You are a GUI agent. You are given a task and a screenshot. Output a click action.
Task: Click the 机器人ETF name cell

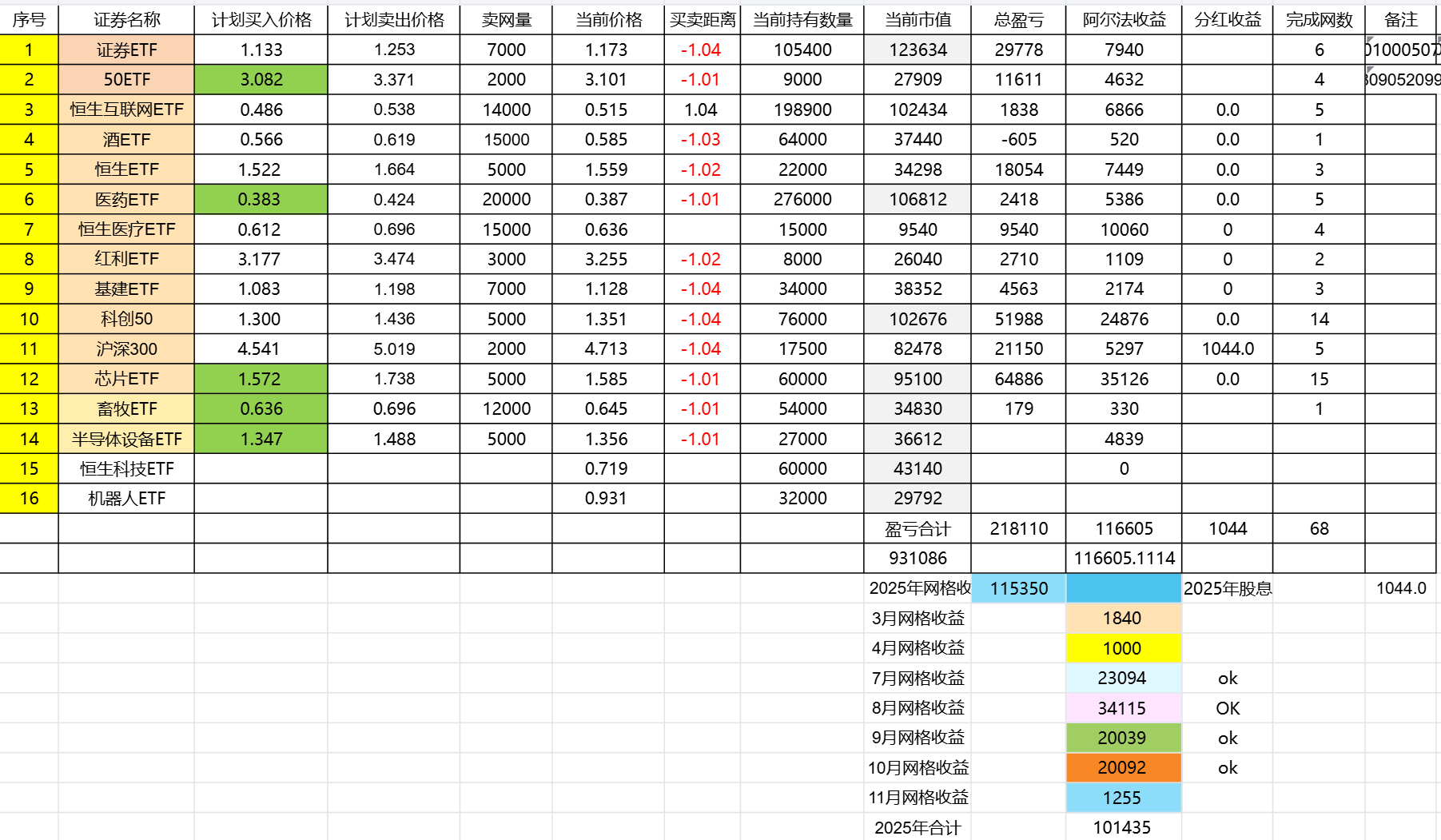126,498
